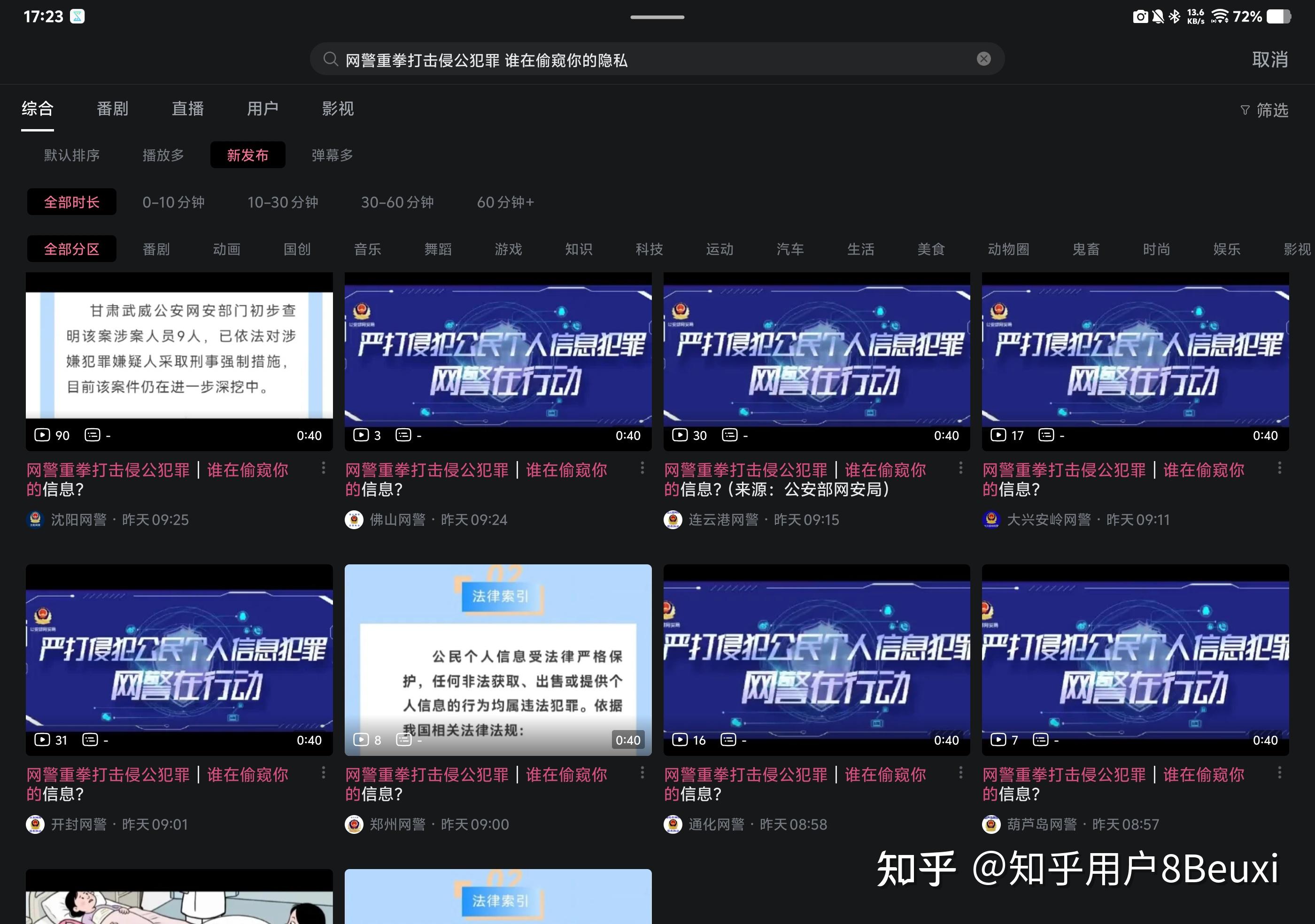1315x924 pixels.
Task: Play 佛山网警 video thumbnail
Action: coord(498,361)
